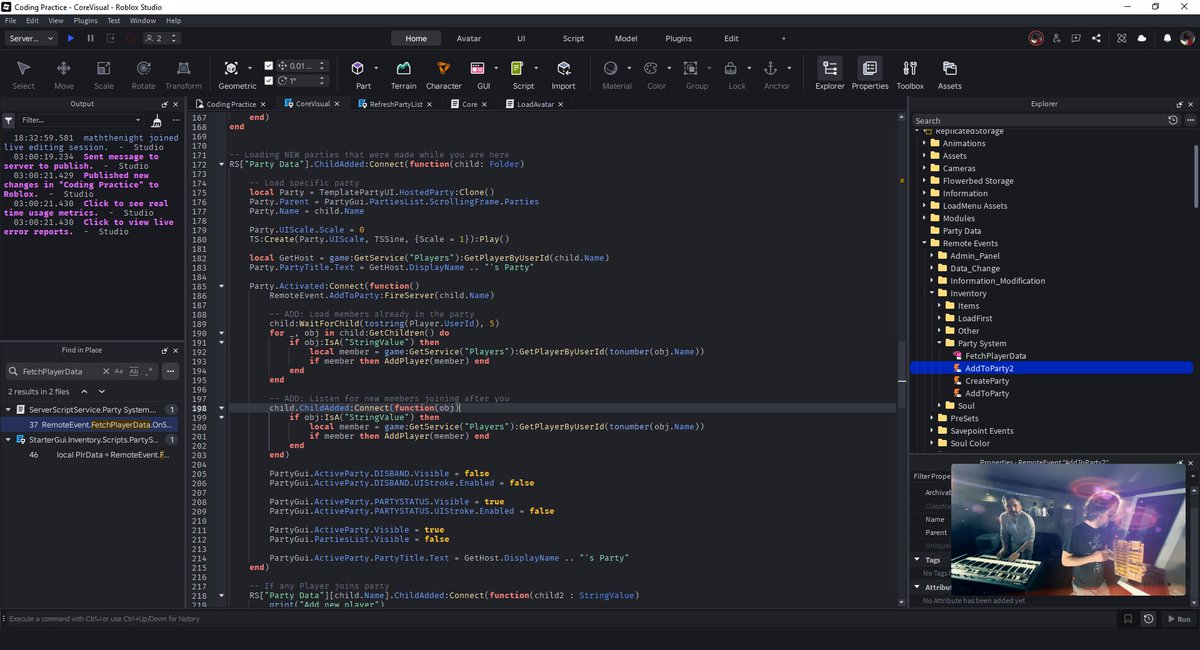Expand the Animations folder in Explorer
Image resolution: width=1200 pixels, height=650 pixels.
coord(925,143)
